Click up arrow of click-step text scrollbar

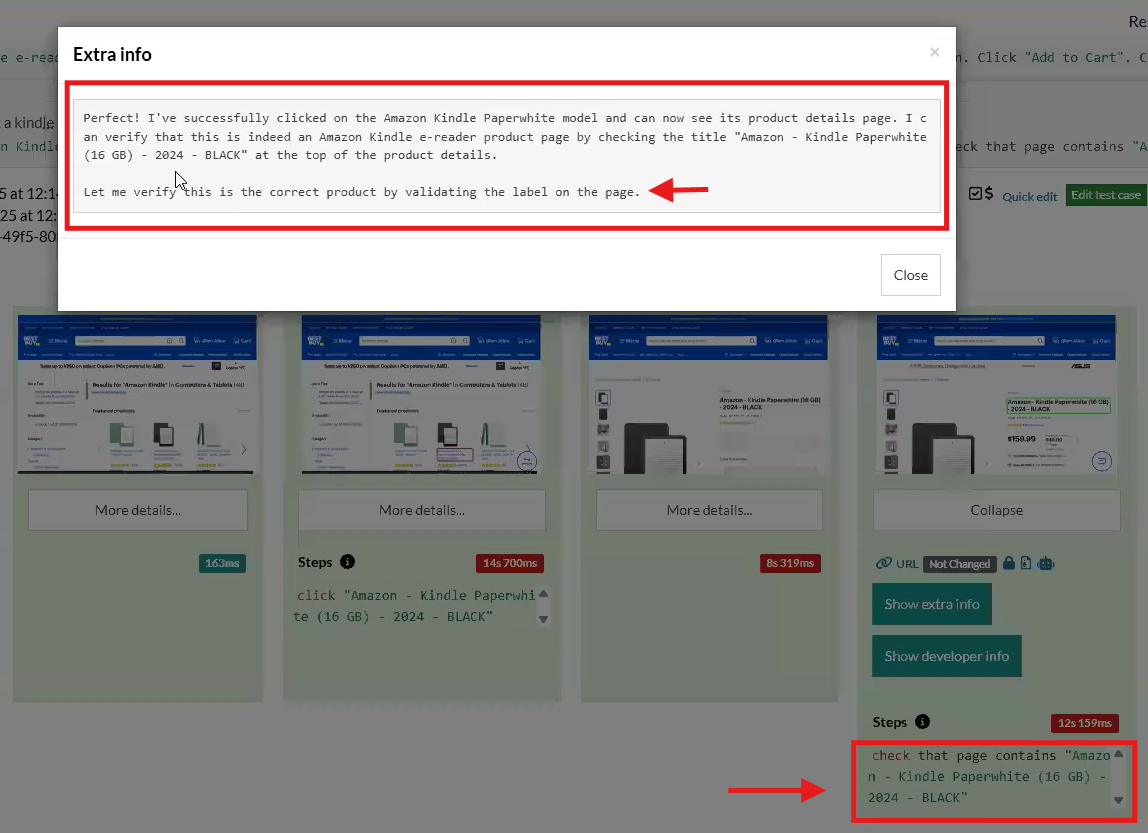[x=543, y=594]
